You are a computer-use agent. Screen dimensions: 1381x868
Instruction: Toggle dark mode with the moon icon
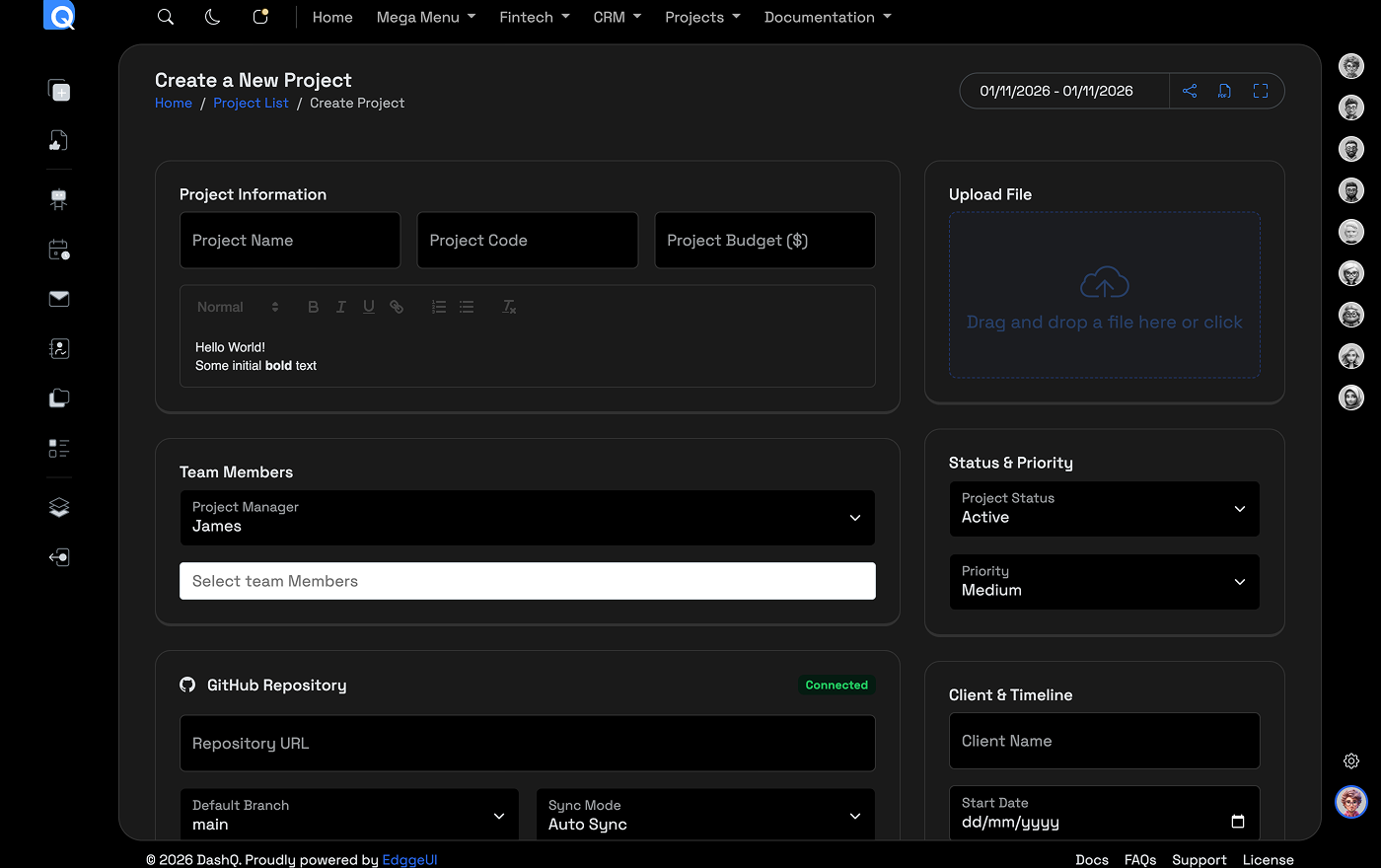pyautogui.click(x=212, y=17)
